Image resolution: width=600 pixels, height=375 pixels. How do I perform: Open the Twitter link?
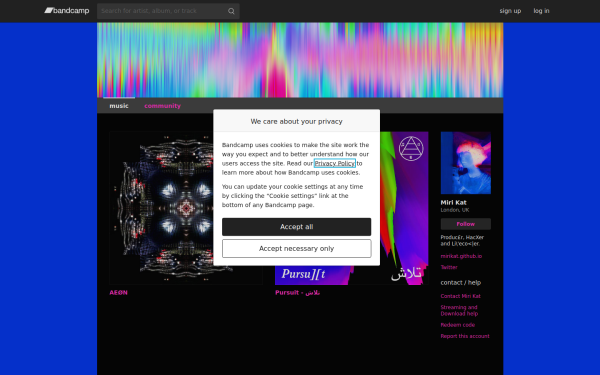coord(449,267)
